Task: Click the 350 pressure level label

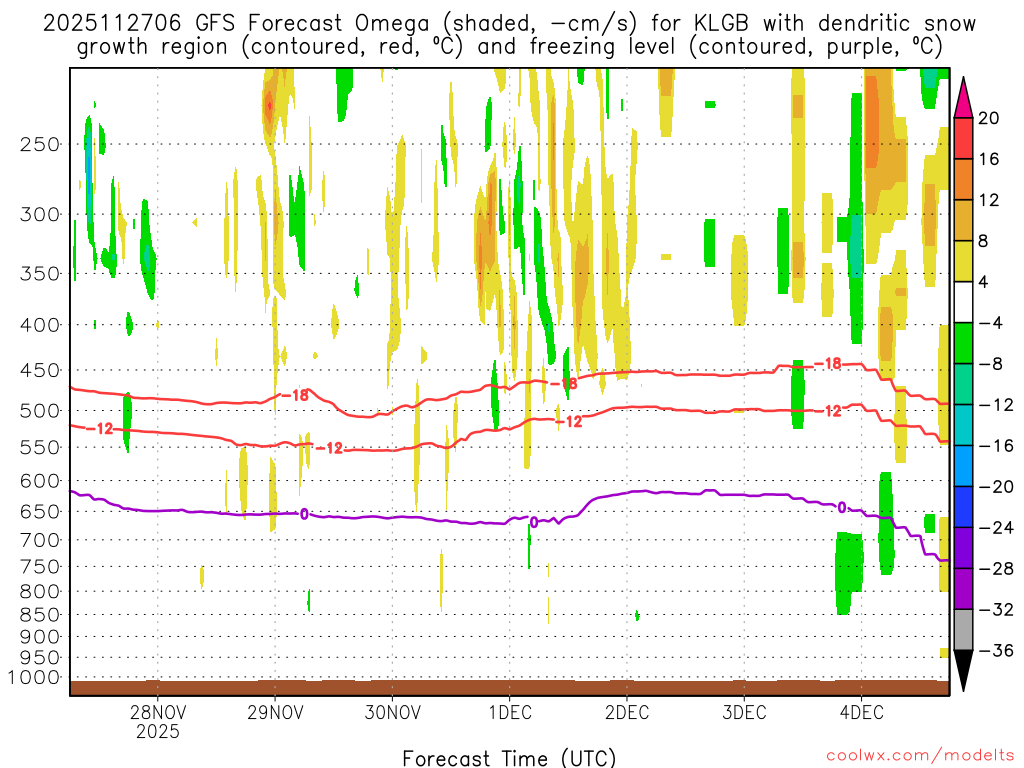Action: click(x=40, y=274)
